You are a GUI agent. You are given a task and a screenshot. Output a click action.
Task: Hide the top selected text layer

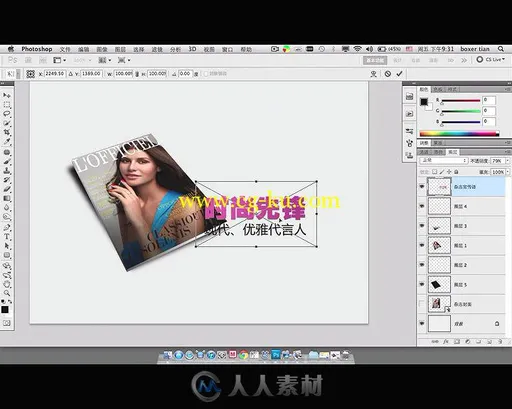[x=422, y=186]
